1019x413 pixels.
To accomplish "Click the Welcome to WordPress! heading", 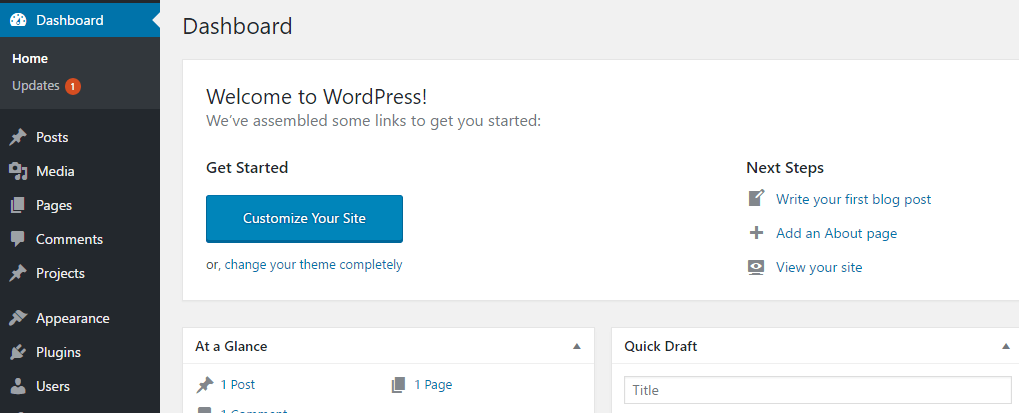I will coord(316,97).
